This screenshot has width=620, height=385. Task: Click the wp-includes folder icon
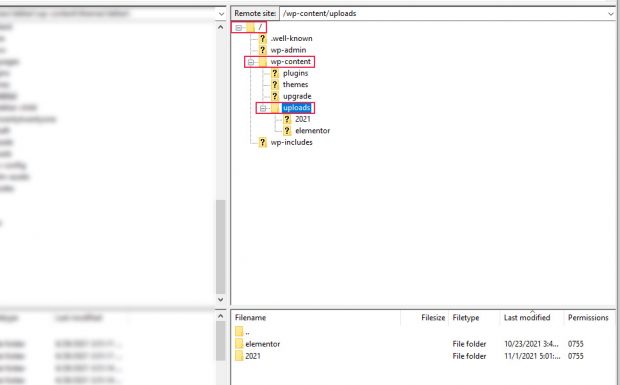(263, 142)
